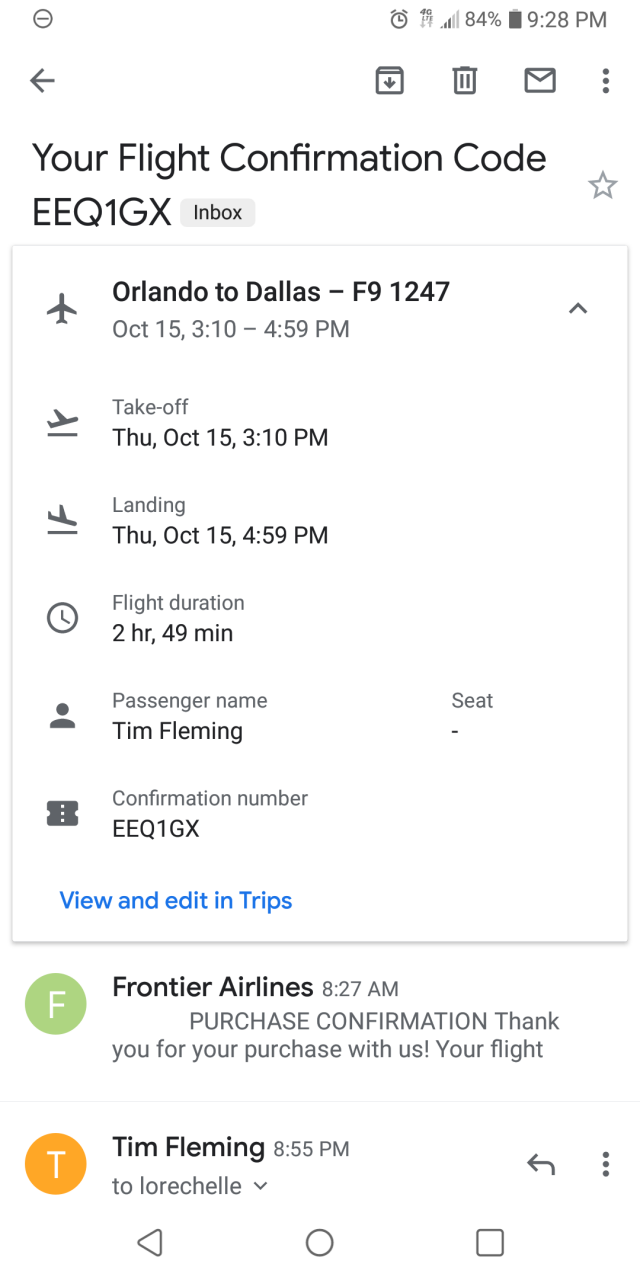Viewport: 640px width, 1280px height.
Task: Delete the email using trash icon
Action: coord(464,81)
